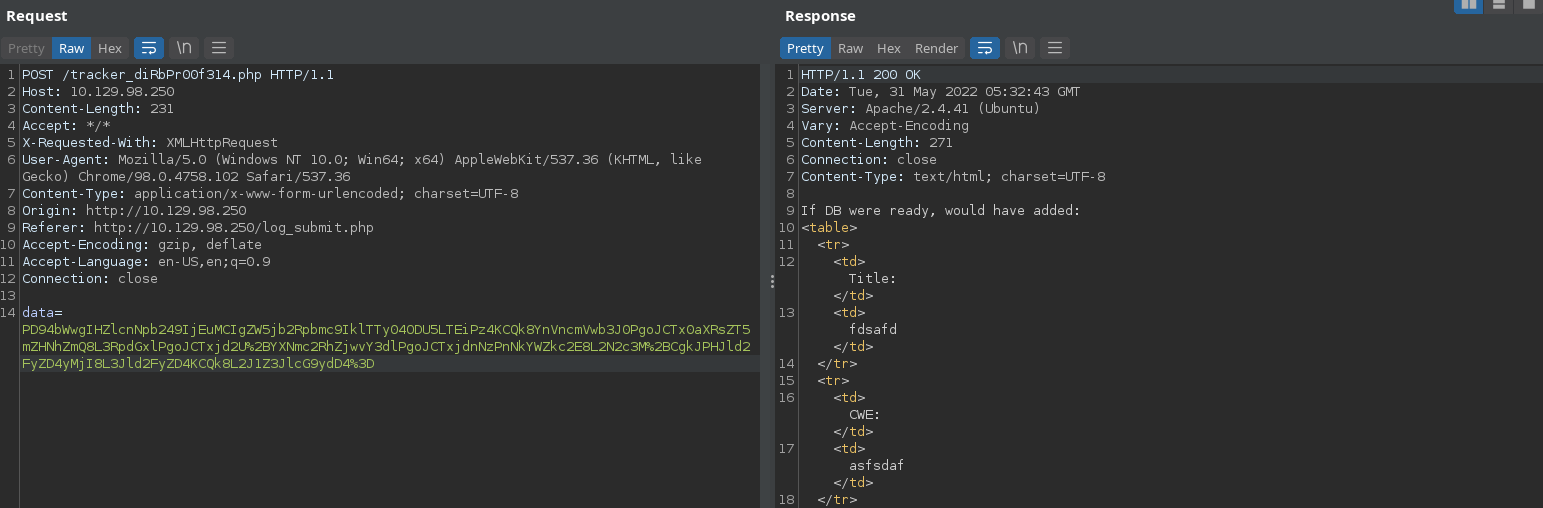Click the Content-Length: 231 request header
The height and width of the screenshot is (508, 1543).
[x=98, y=109]
